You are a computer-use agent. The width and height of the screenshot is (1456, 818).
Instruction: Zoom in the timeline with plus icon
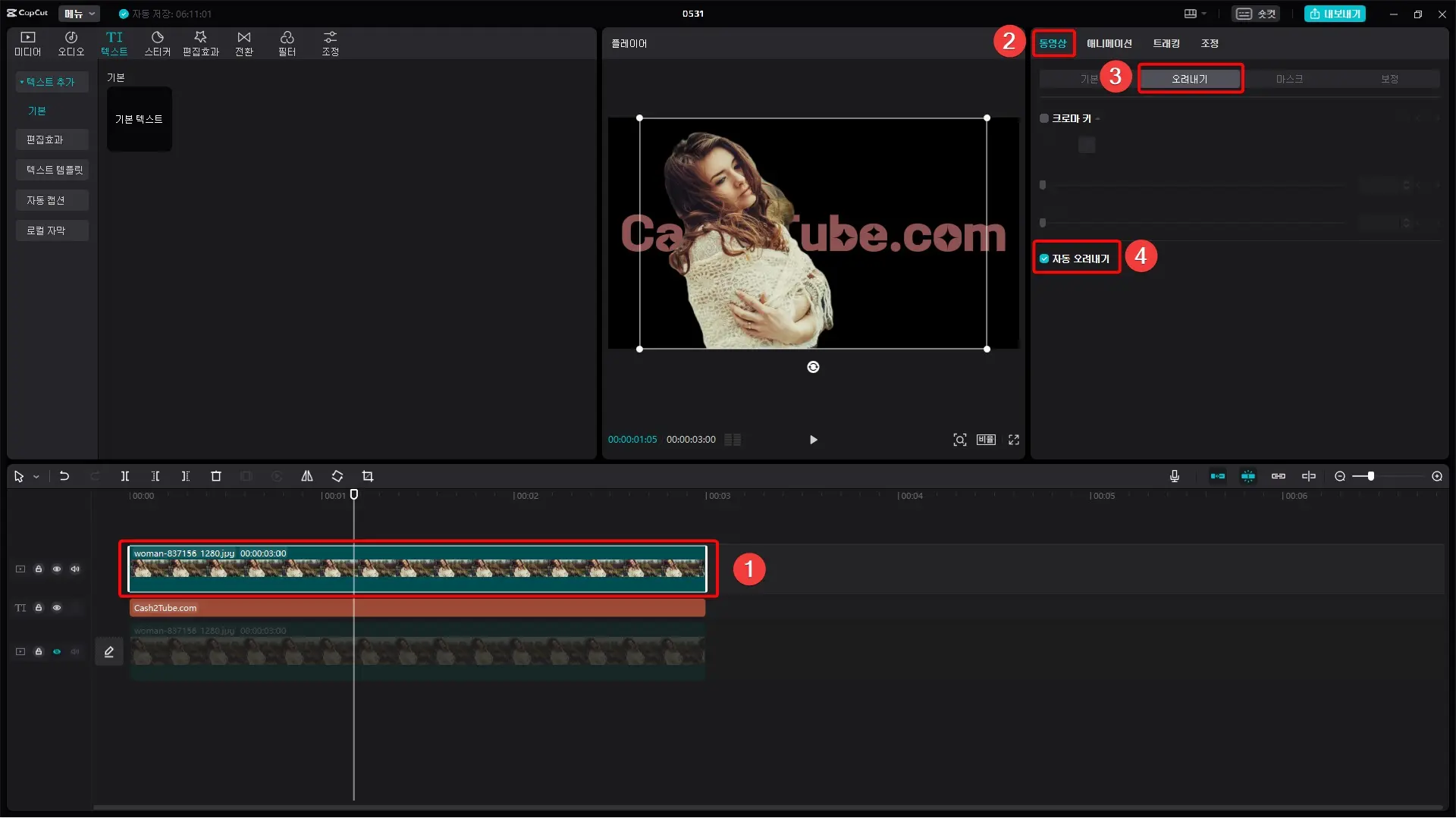point(1437,476)
